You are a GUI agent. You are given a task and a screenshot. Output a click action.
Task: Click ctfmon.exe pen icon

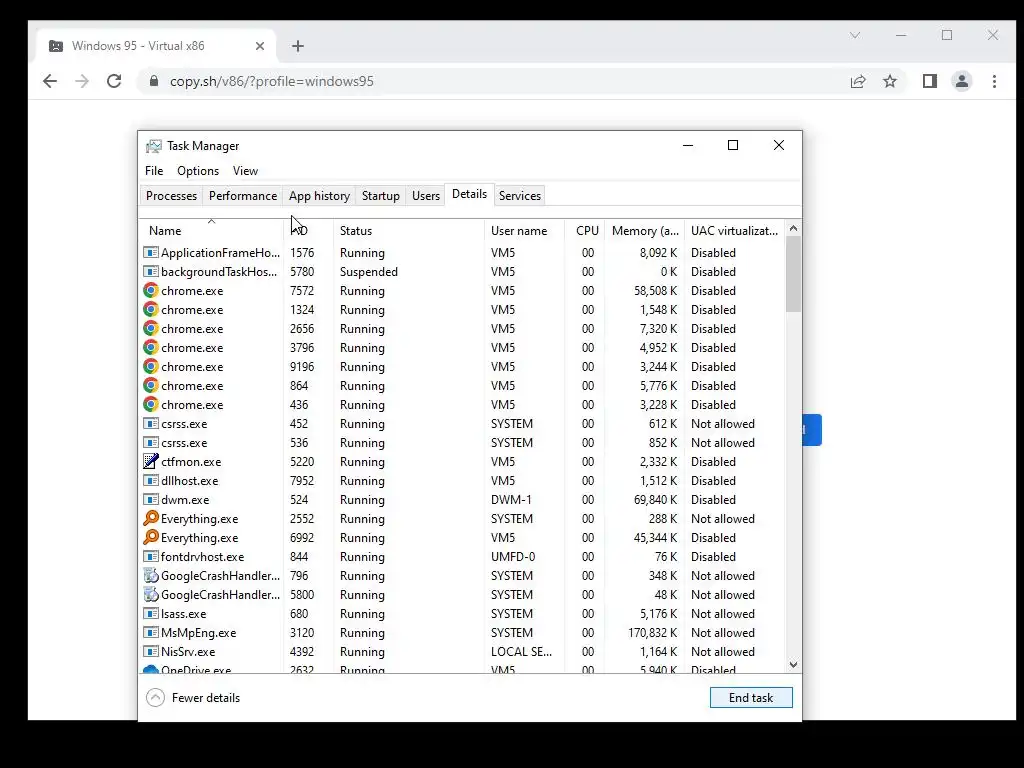click(x=151, y=462)
